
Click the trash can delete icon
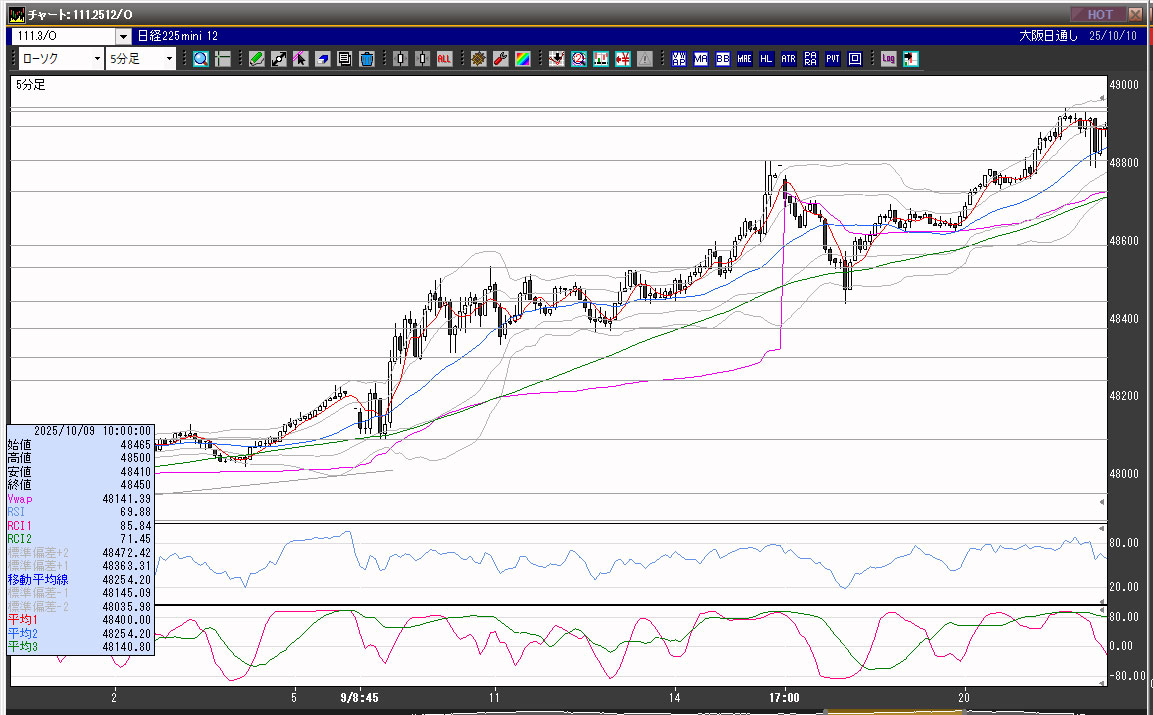[367, 59]
